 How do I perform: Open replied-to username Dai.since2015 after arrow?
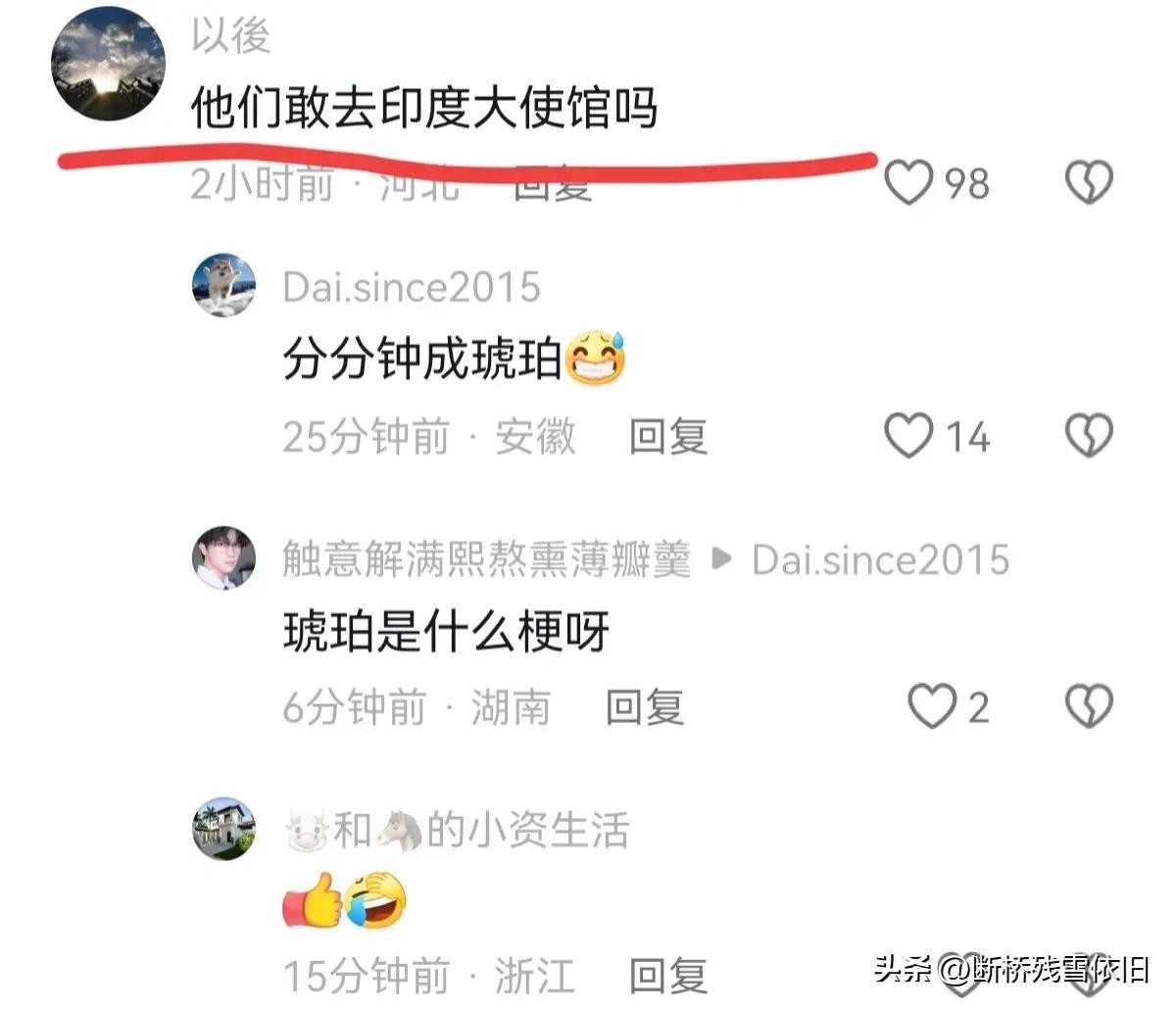pos(881,559)
